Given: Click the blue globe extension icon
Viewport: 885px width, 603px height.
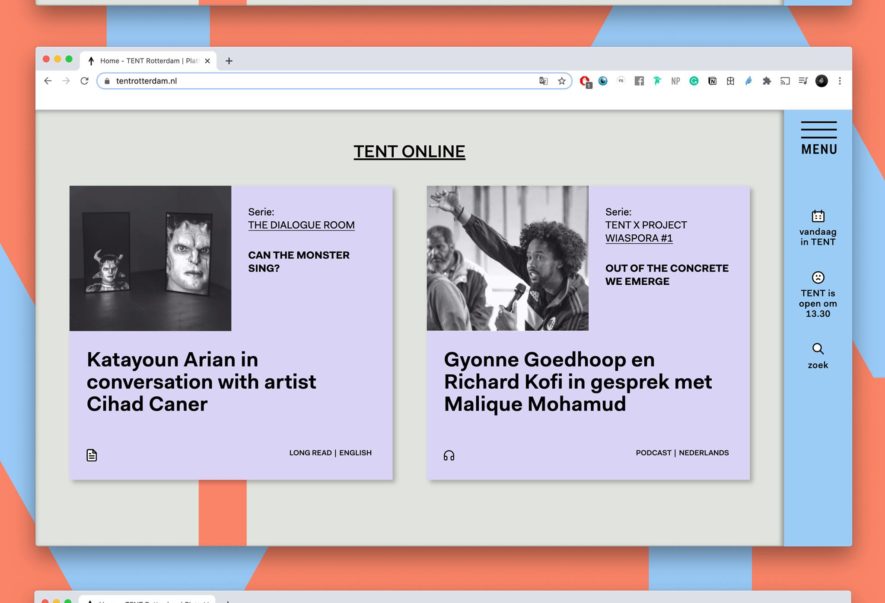Looking at the screenshot, I should coord(603,81).
